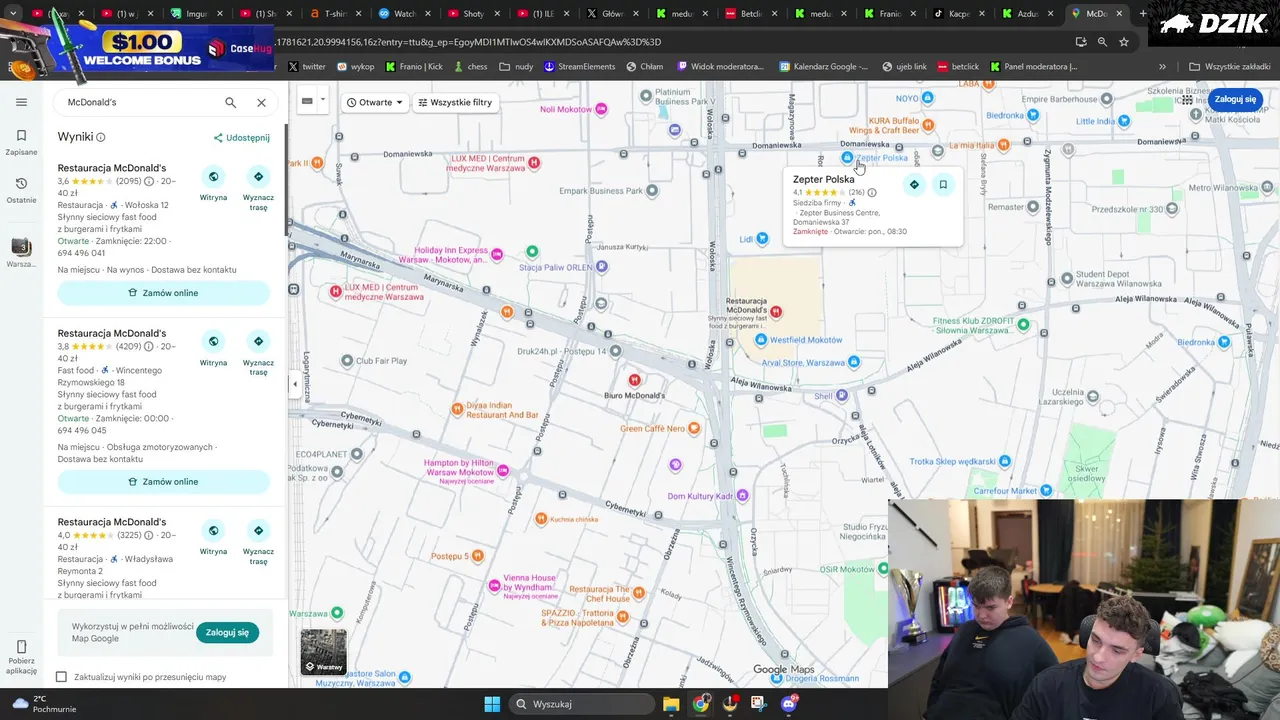Viewport: 1280px width, 720px height.
Task: Clear the McDonald's search query
Action: (x=261, y=102)
